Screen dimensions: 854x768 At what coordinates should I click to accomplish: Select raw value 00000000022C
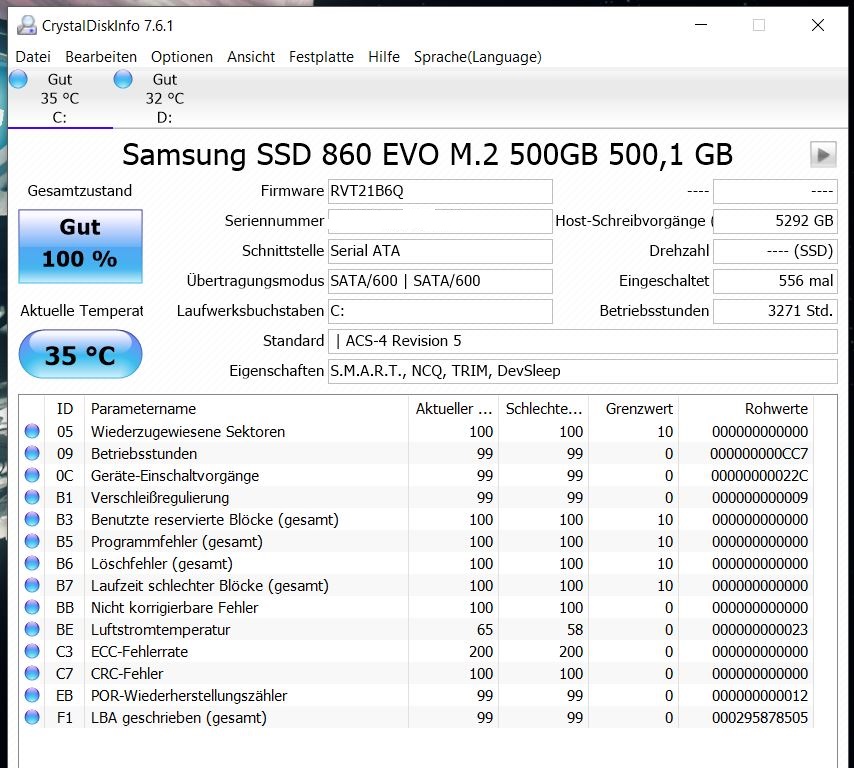pyautogui.click(x=759, y=476)
